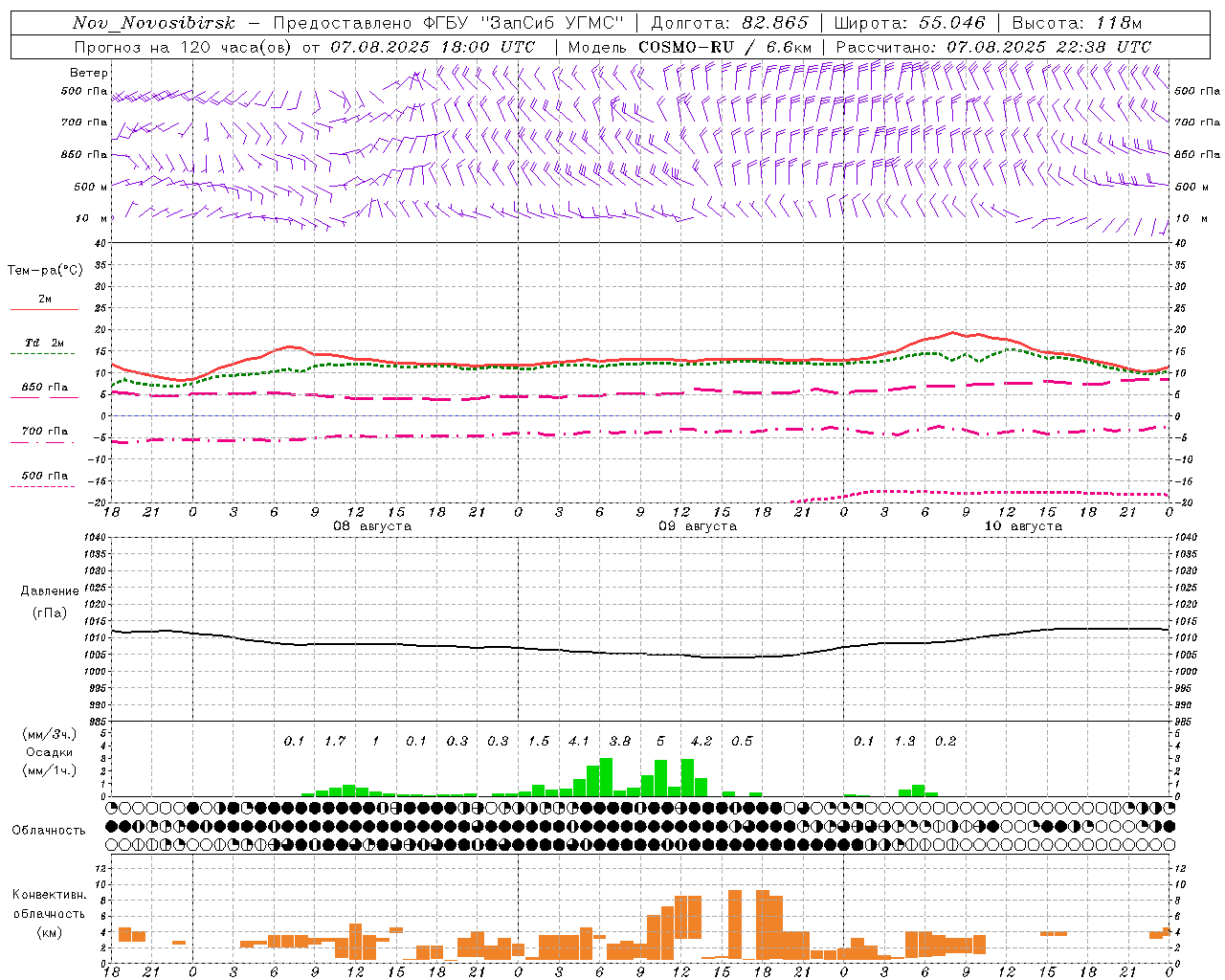Click the '500 гПа' temperature legend entry

point(45,475)
